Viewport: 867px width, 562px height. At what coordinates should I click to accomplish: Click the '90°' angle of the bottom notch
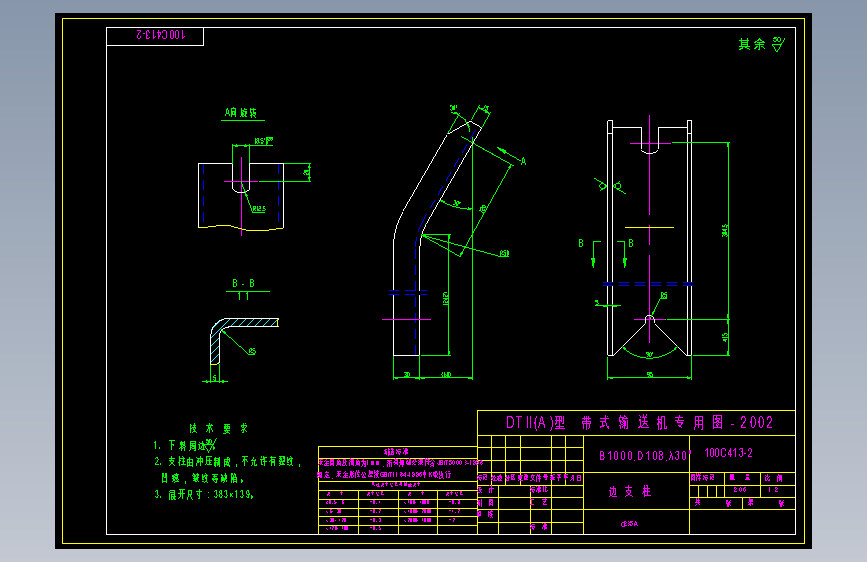(650, 355)
